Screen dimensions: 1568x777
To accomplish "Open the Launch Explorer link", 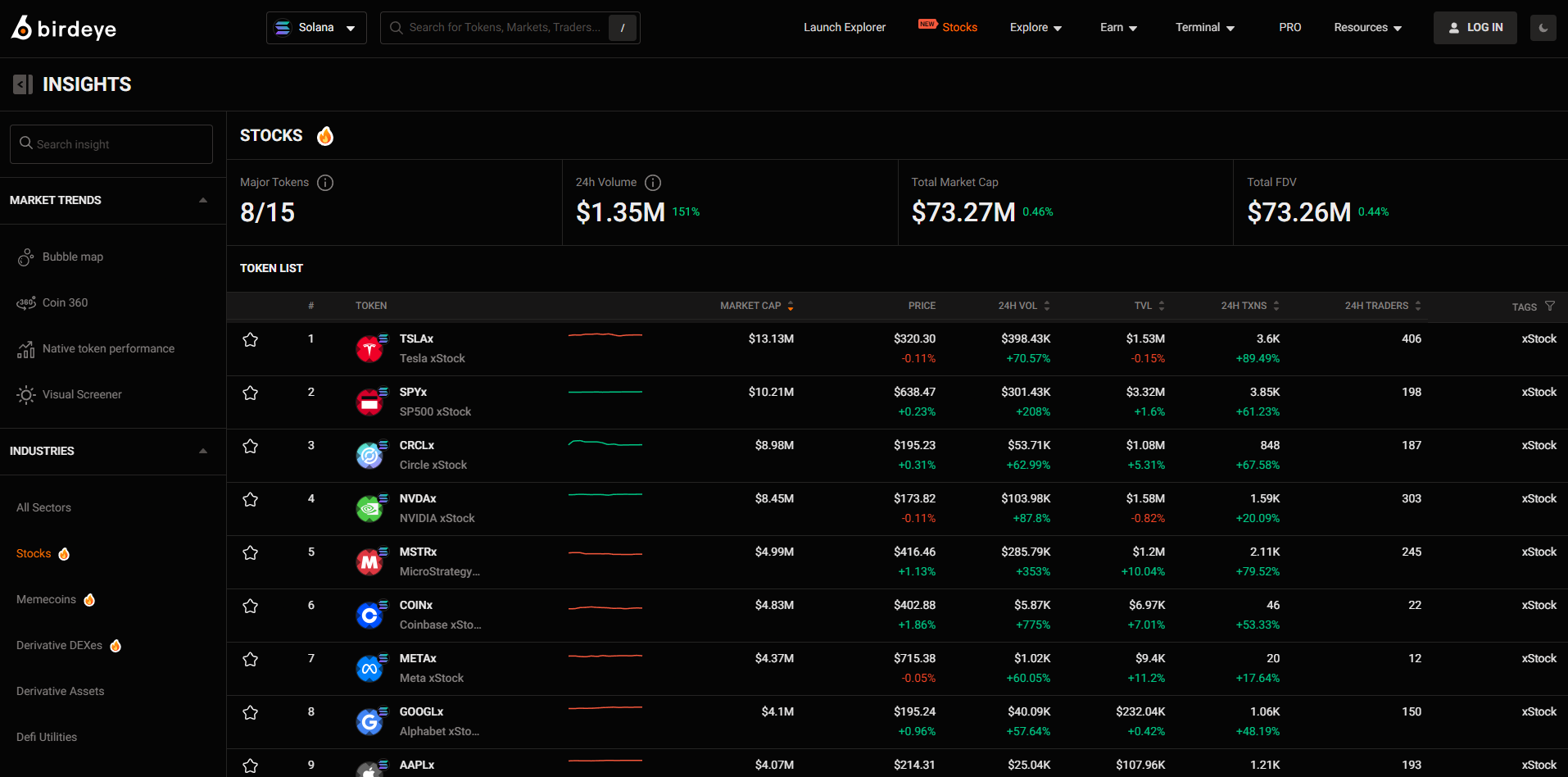I will pyautogui.click(x=844, y=28).
